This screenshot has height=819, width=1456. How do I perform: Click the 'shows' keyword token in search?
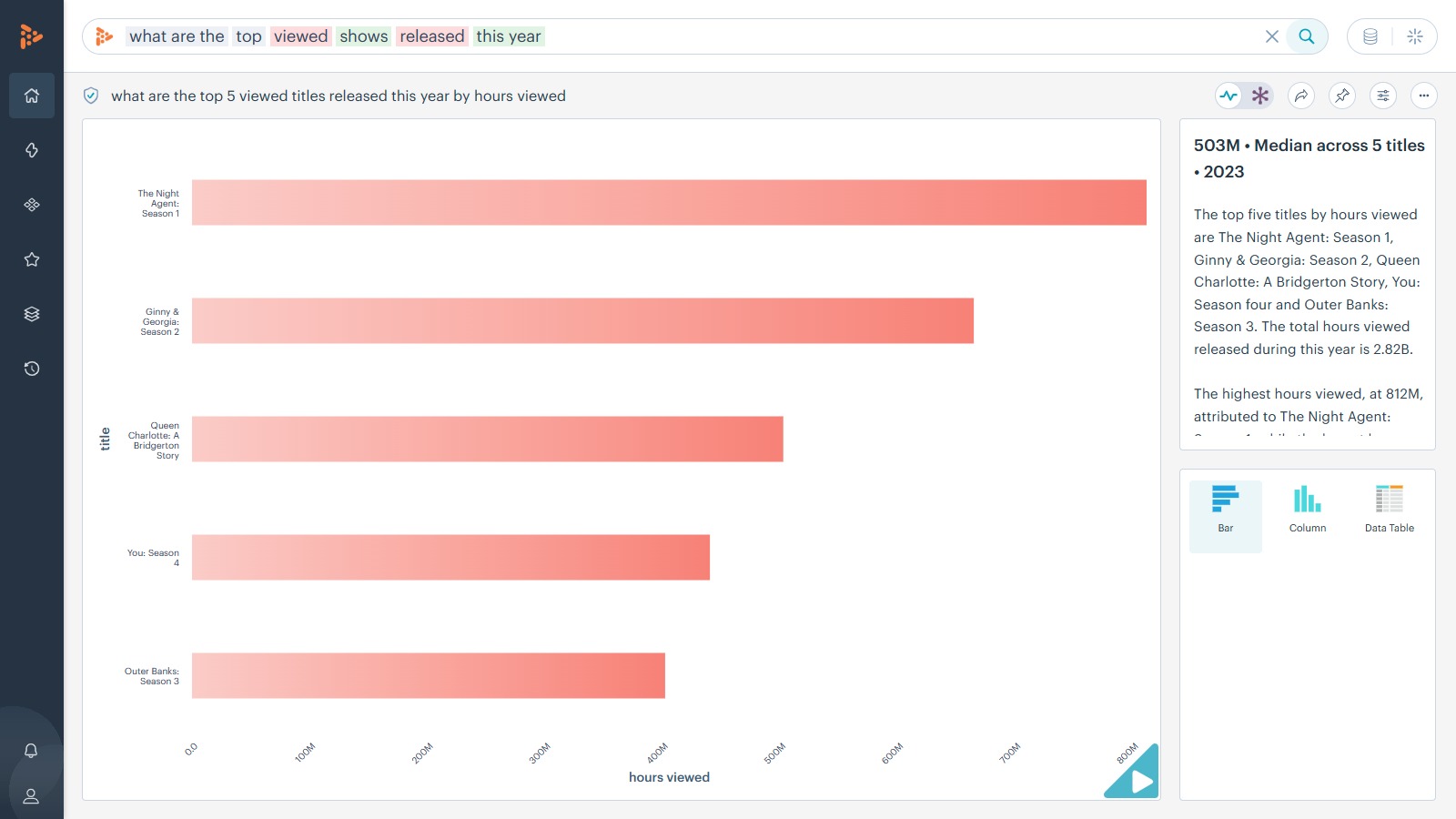[x=364, y=36]
